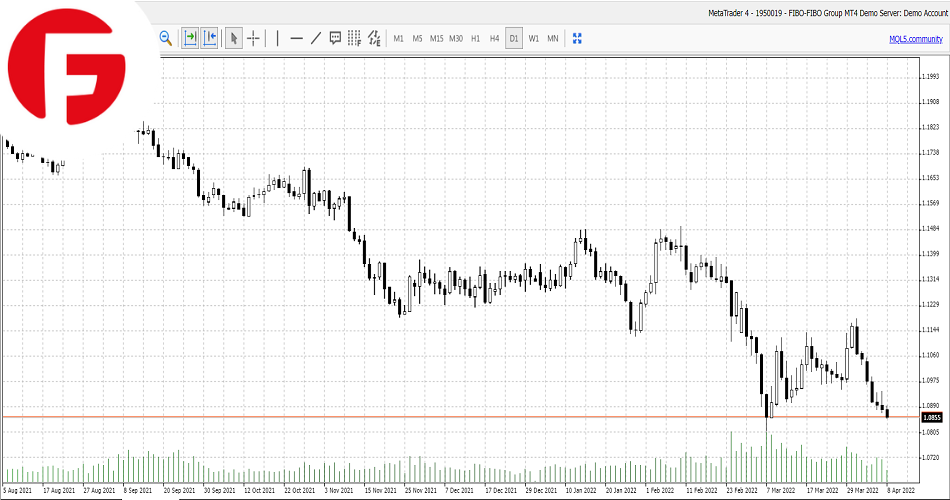Screen dimensions: 950x500
Task: Activate the crosshair tool
Action: [254, 38]
